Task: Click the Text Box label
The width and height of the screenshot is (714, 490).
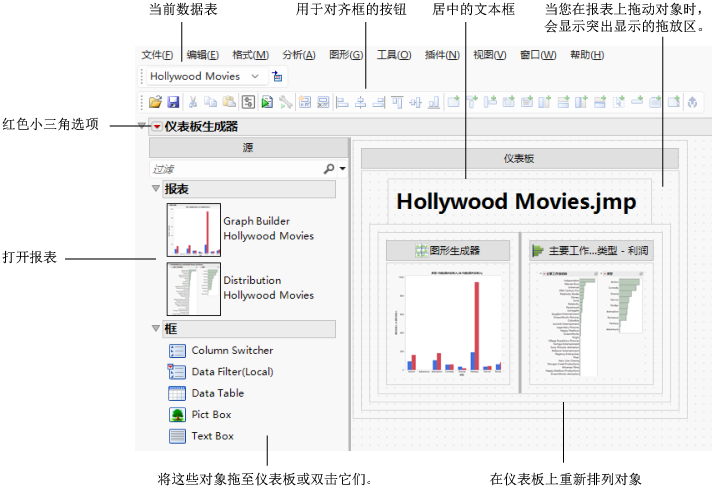Action: pos(213,436)
